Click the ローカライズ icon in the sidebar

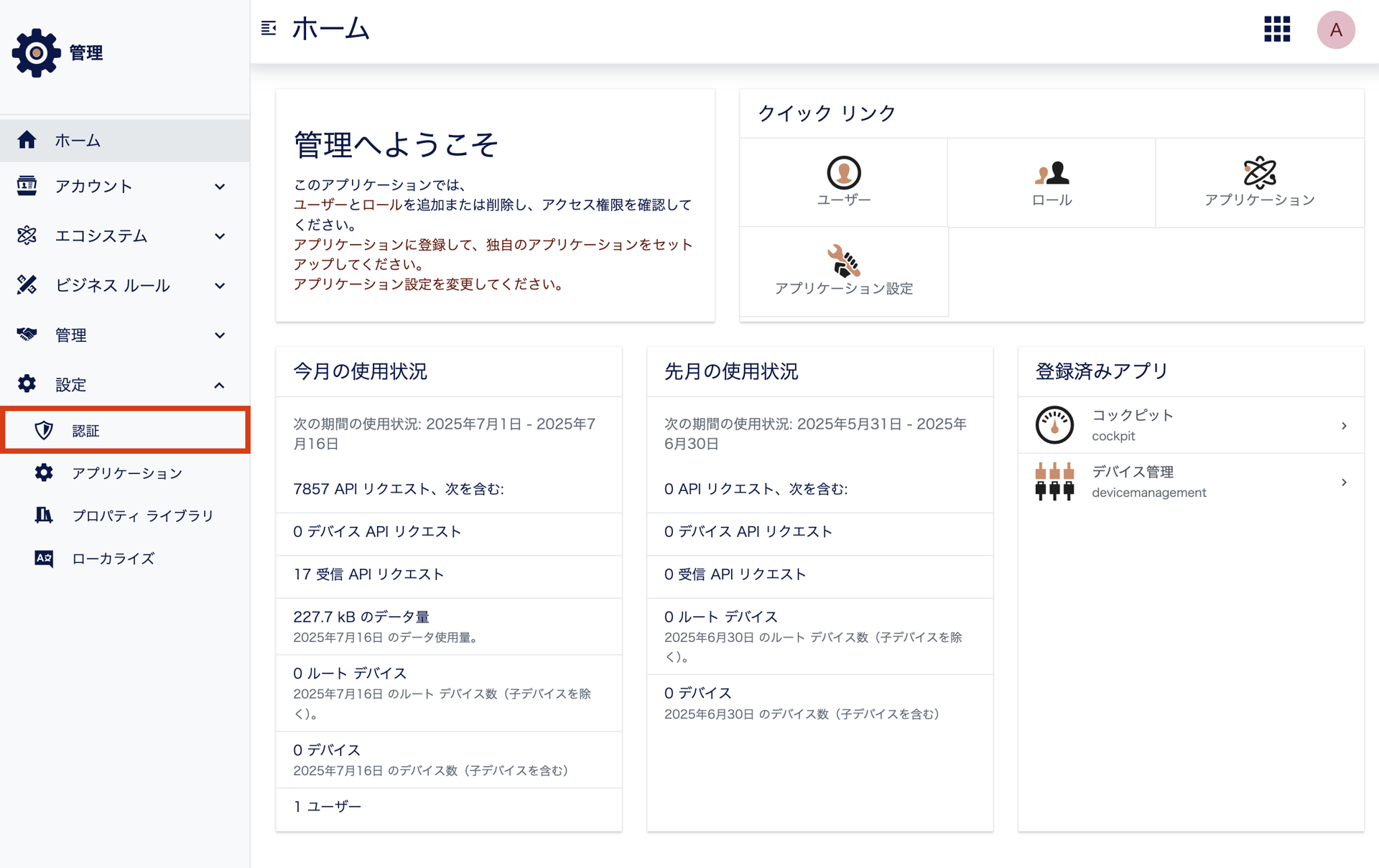click(43, 558)
